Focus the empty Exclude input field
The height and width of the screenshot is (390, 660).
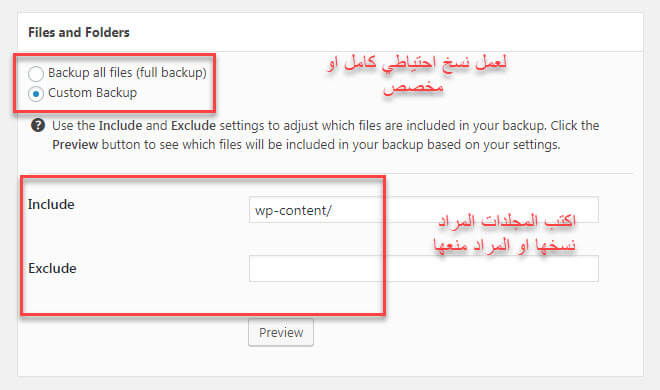pos(423,268)
